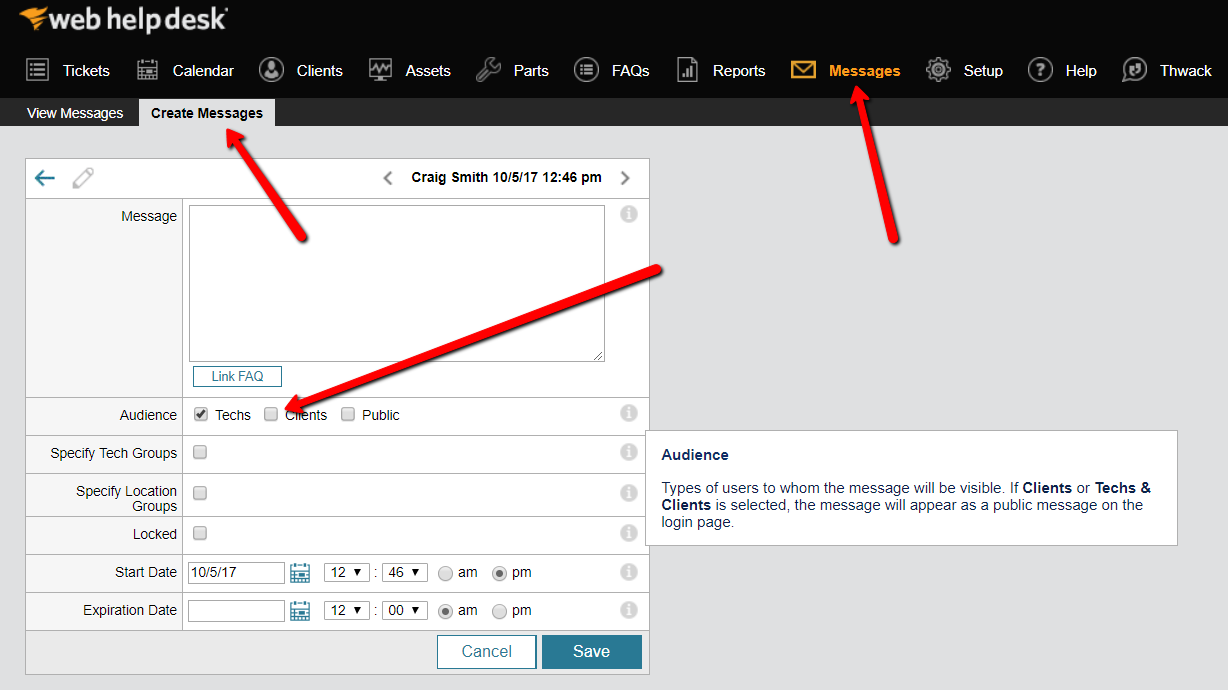
Task: Click the info icon in Expiration Date row
Action: 629,609
